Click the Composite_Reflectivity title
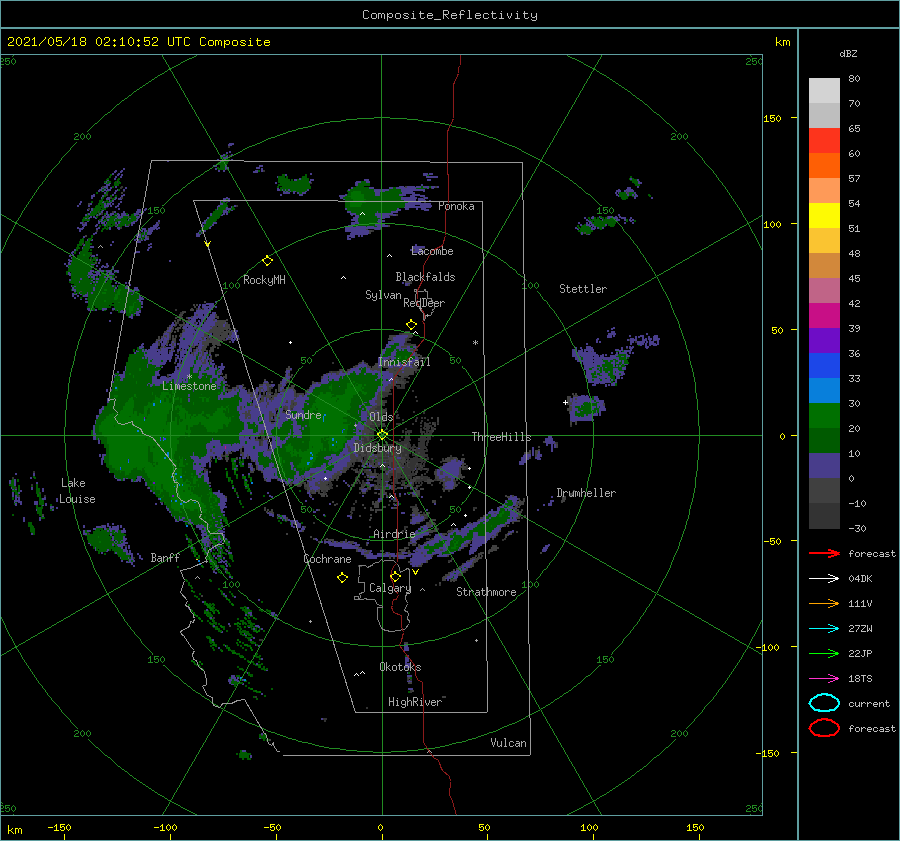 450,15
